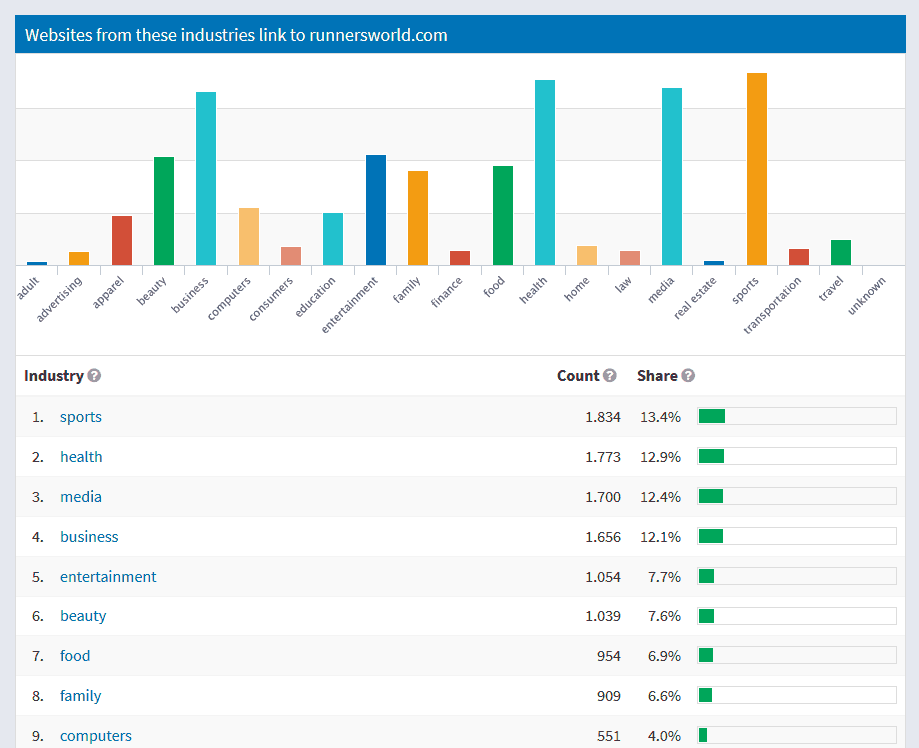This screenshot has width=919, height=748.
Task: Open the health industry link
Action: (x=81, y=456)
